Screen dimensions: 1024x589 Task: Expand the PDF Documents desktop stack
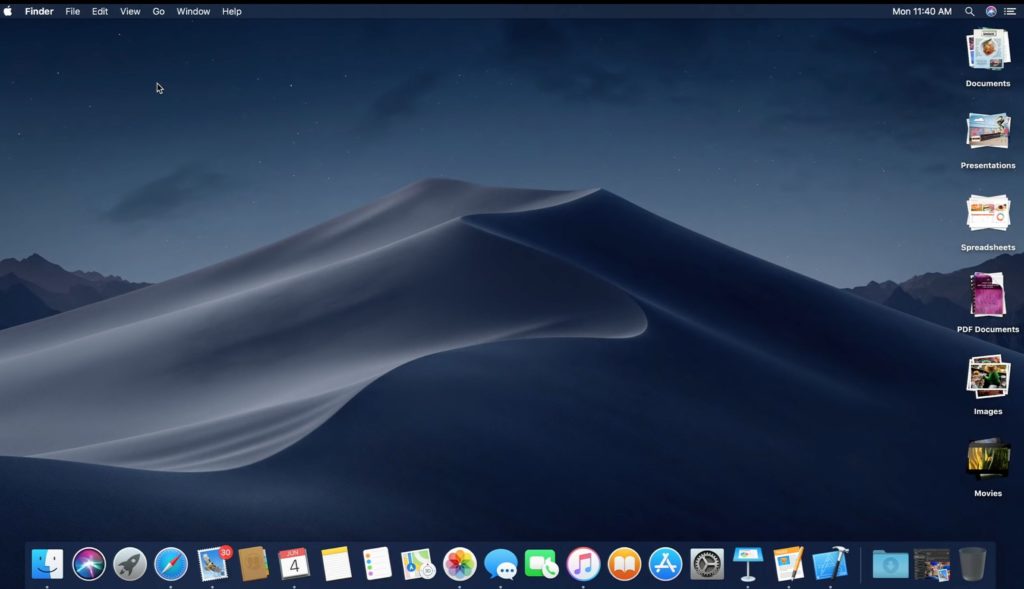(987, 296)
